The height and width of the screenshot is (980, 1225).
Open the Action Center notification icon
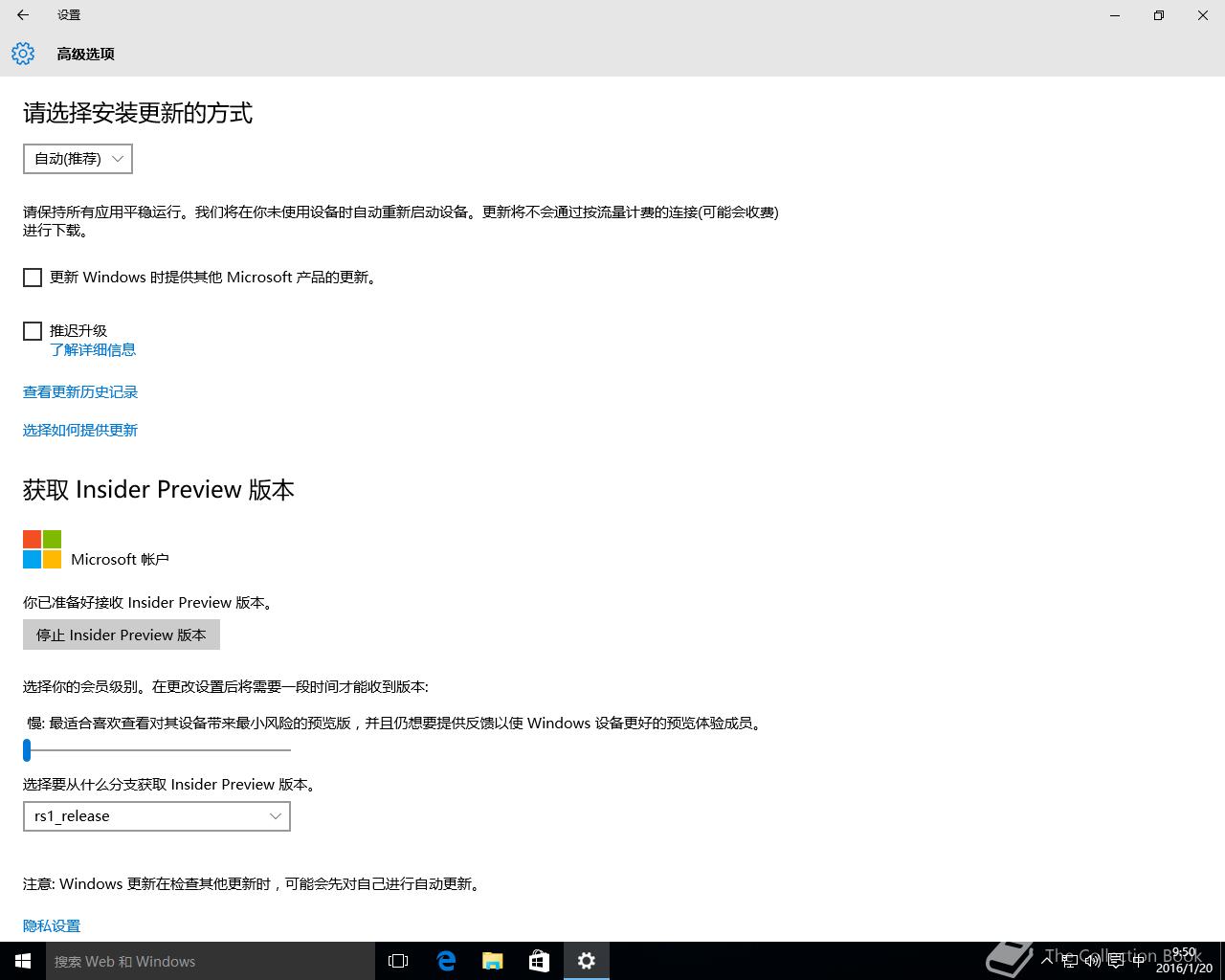tap(1115, 961)
